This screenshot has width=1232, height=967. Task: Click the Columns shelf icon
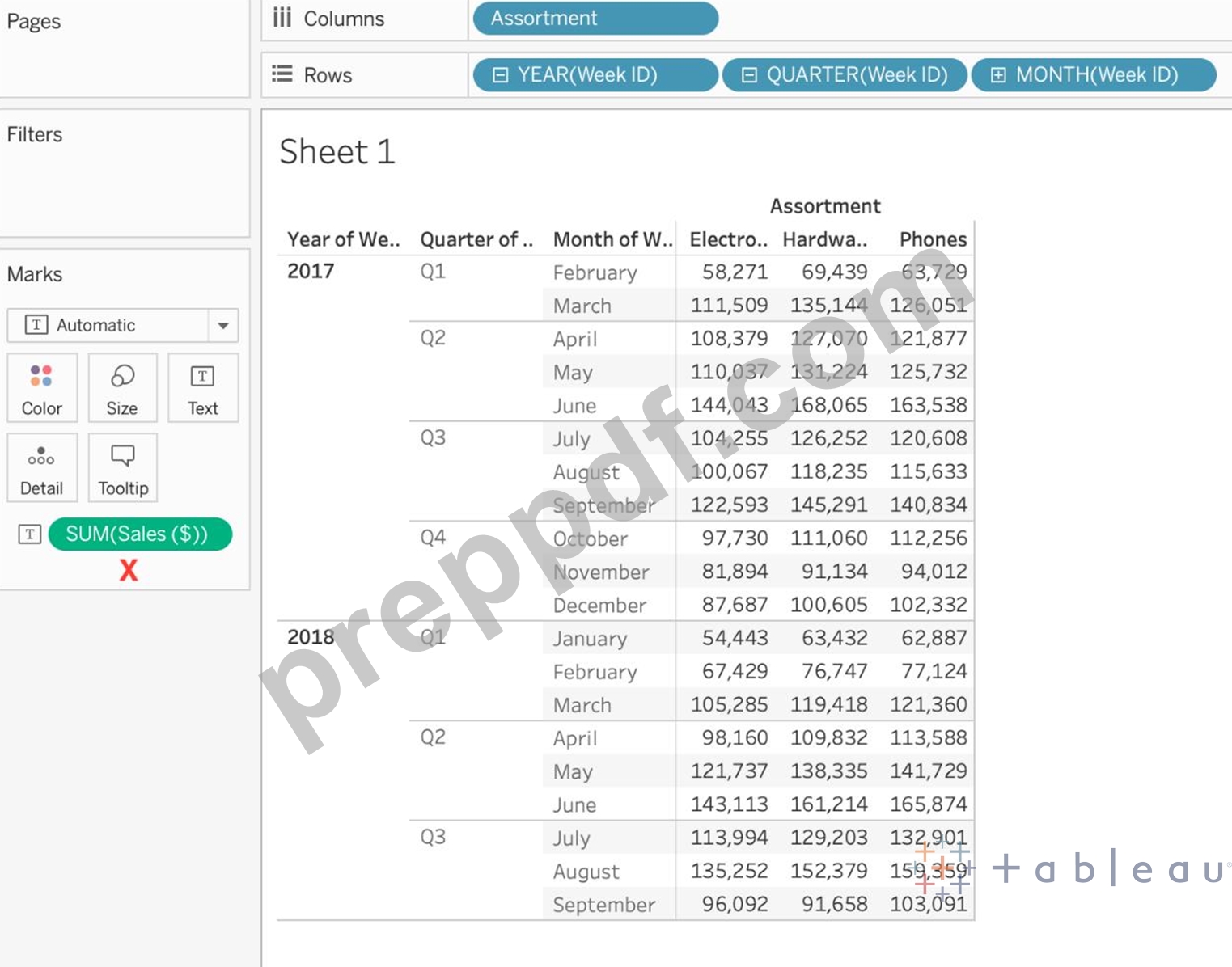(282, 18)
